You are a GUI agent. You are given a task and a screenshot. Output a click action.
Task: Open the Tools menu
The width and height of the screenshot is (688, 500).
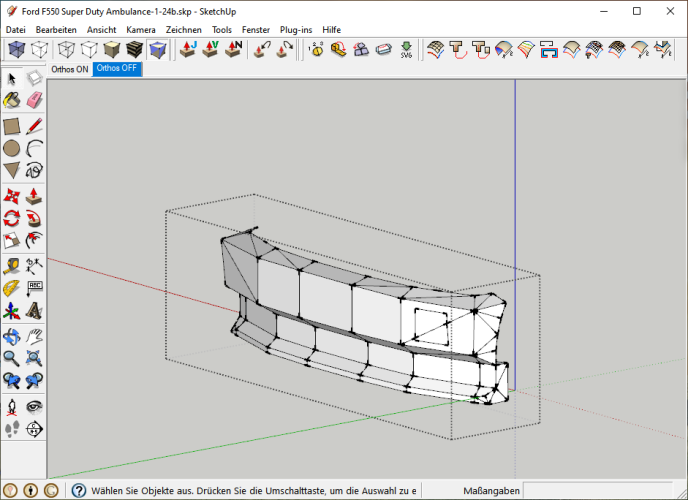pos(222,30)
